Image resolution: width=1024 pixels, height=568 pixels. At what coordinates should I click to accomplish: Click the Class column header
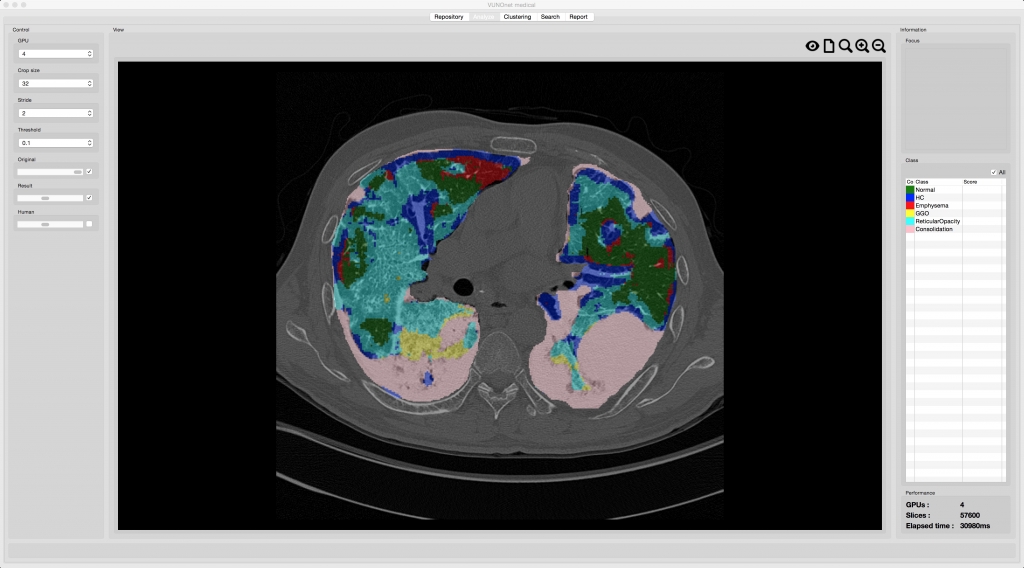(x=938, y=182)
